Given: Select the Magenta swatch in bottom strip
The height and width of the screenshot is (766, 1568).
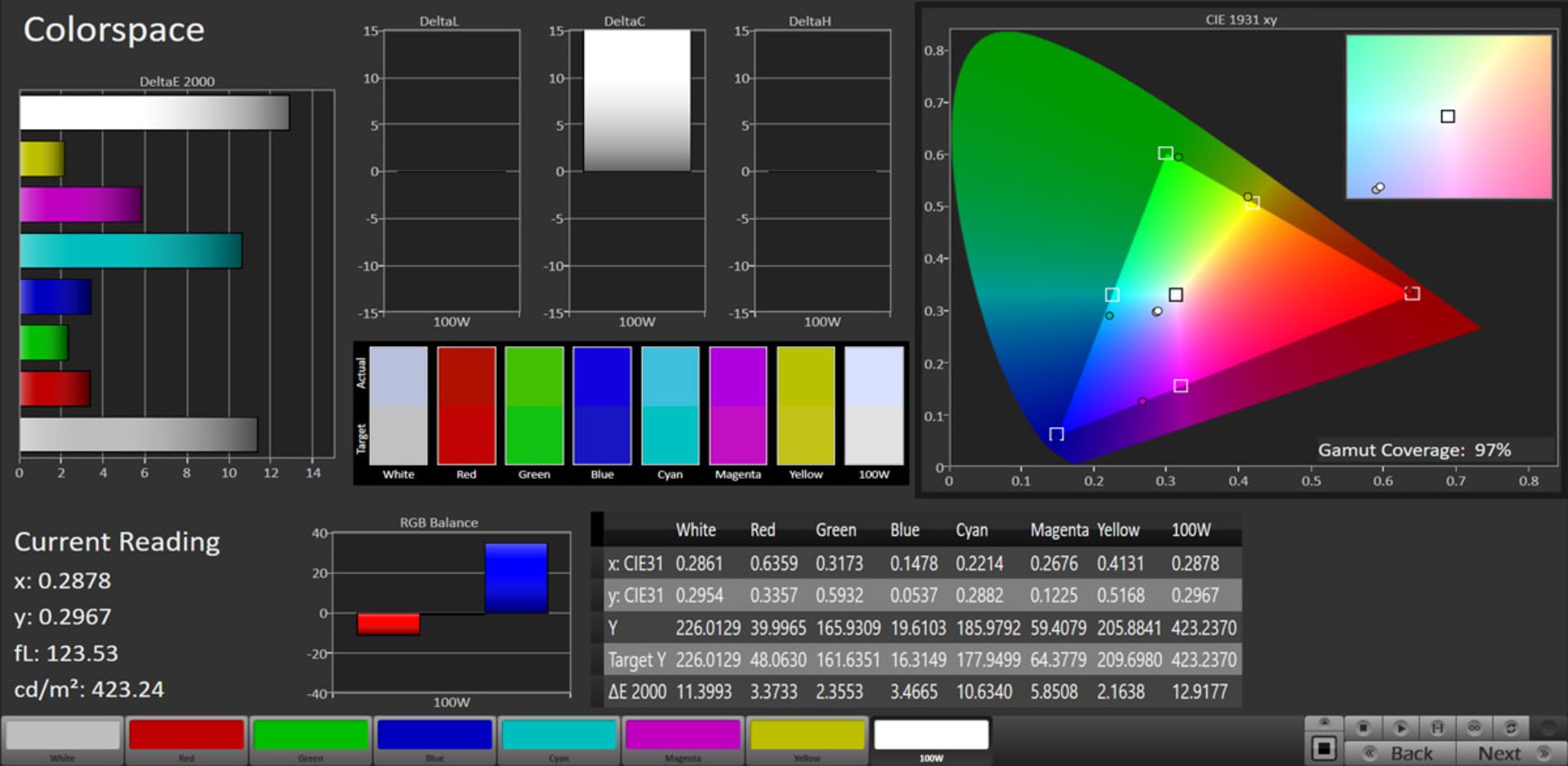Looking at the screenshot, I should 683,736.
